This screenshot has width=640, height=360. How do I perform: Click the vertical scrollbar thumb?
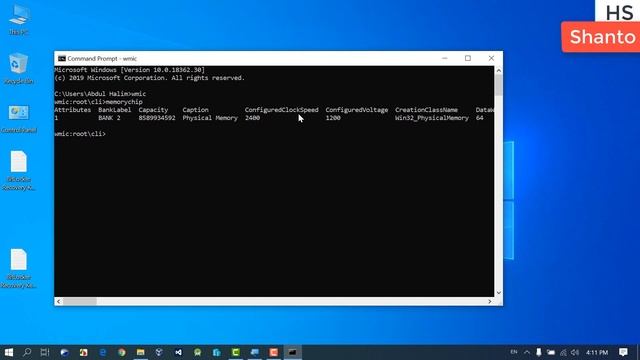click(x=498, y=85)
